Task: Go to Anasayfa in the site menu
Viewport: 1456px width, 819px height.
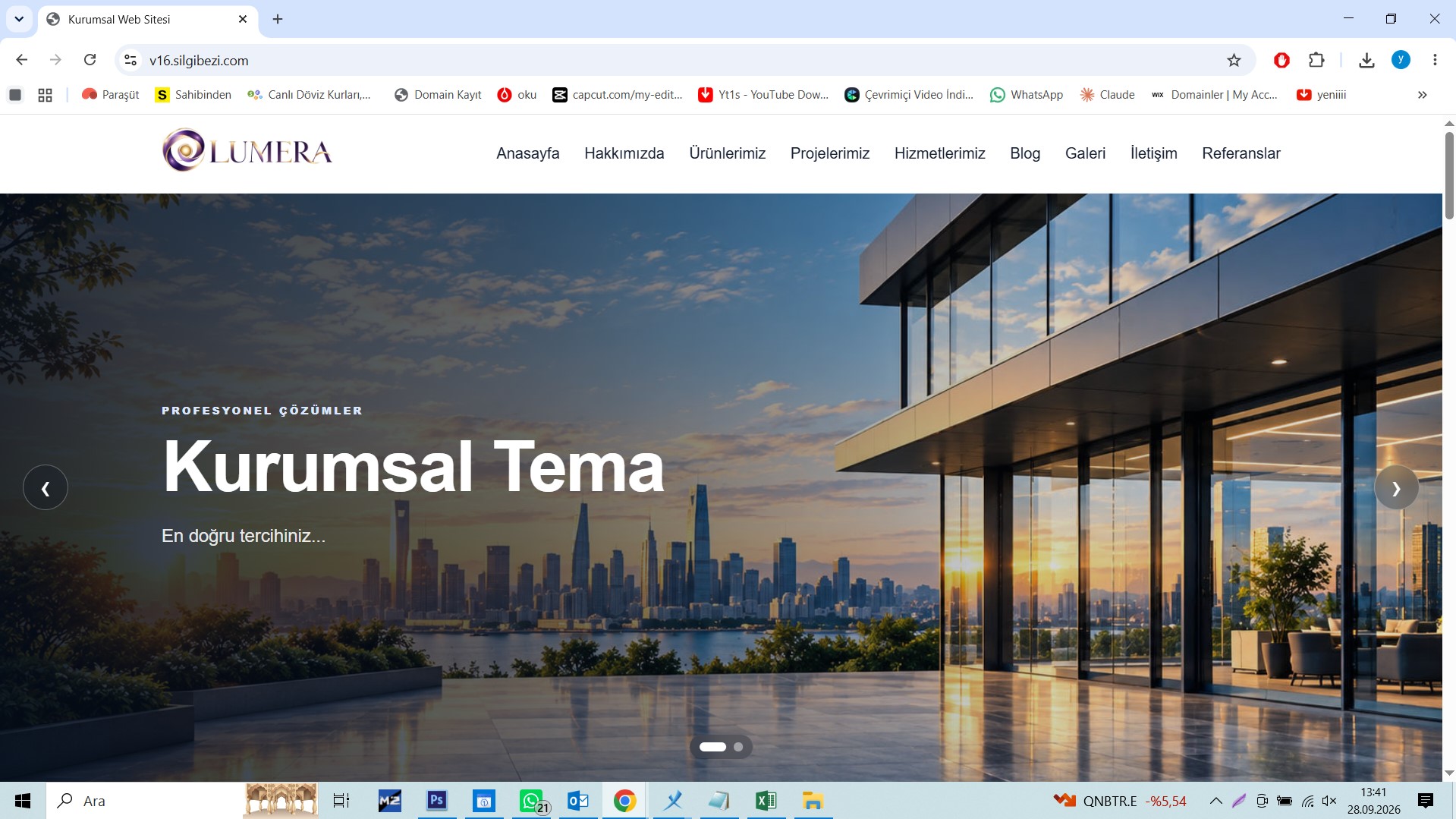Action: (x=527, y=153)
